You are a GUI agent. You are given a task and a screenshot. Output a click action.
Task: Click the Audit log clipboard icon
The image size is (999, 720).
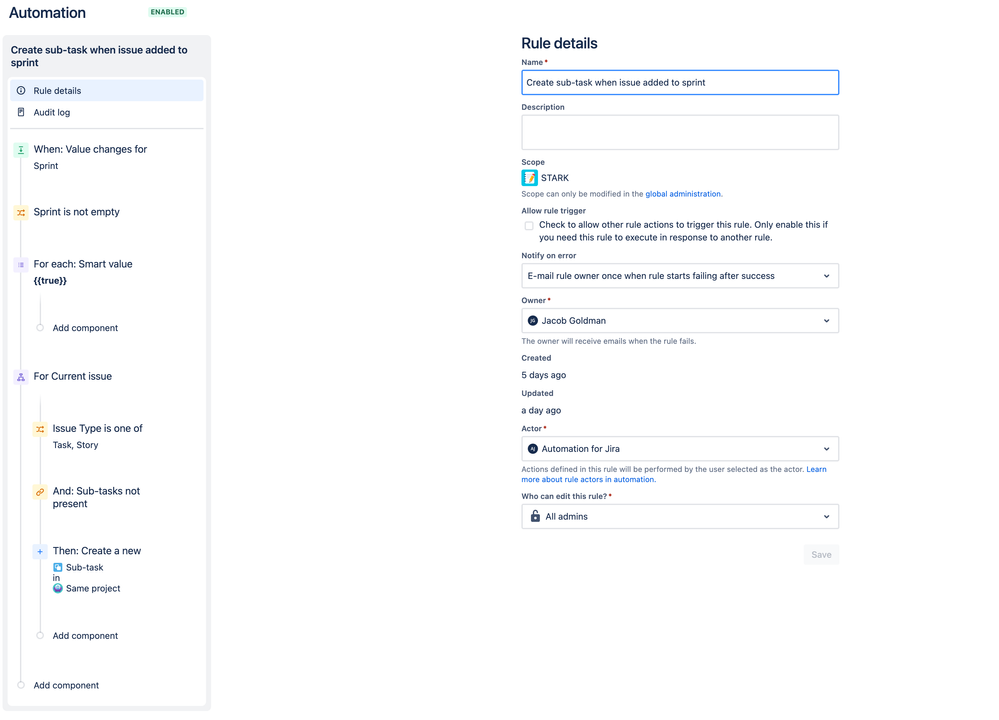point(21,112)
